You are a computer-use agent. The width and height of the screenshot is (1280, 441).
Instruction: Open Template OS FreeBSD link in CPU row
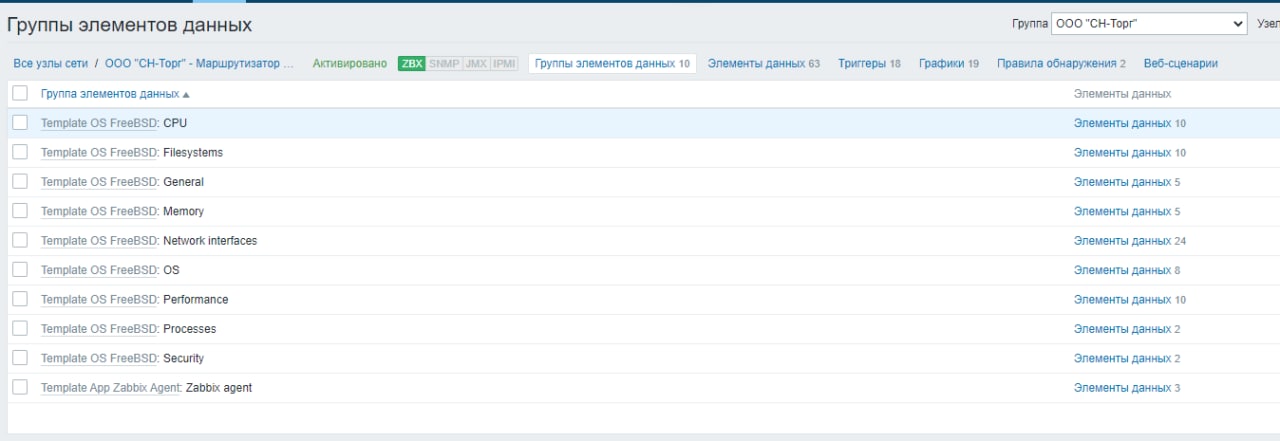[x=99, y=123]
